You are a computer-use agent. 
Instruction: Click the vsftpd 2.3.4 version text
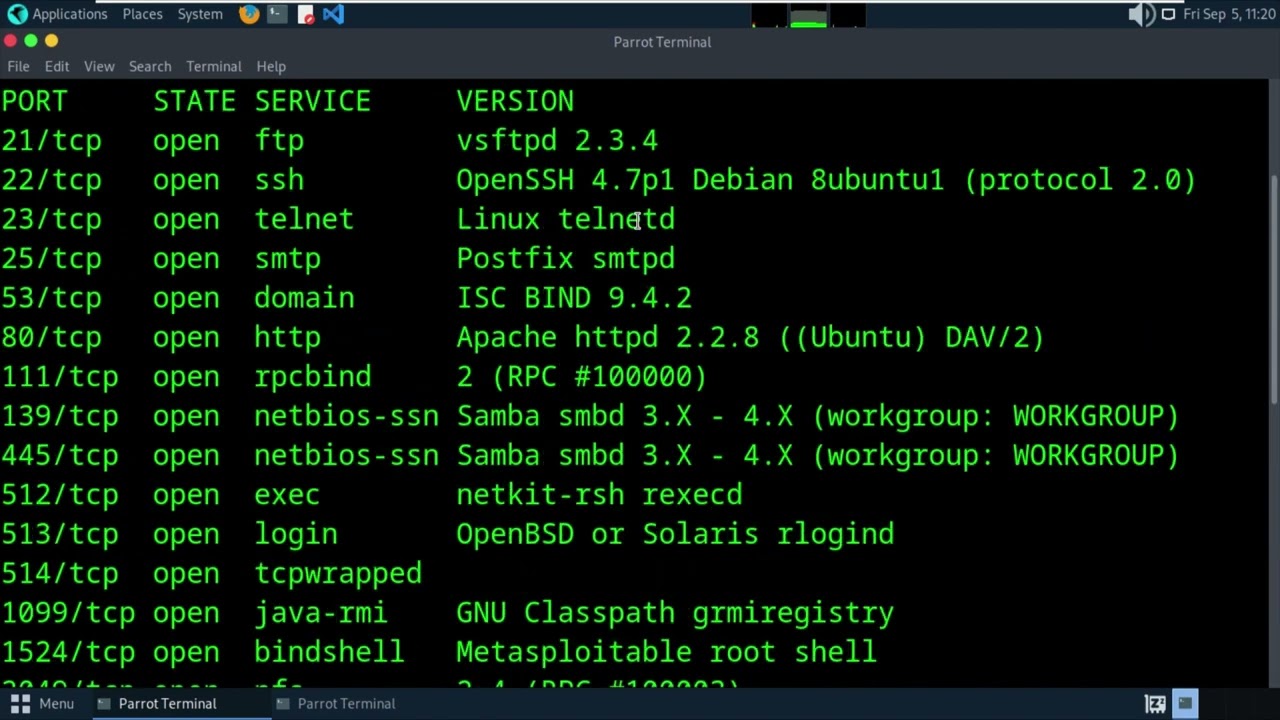557,141
